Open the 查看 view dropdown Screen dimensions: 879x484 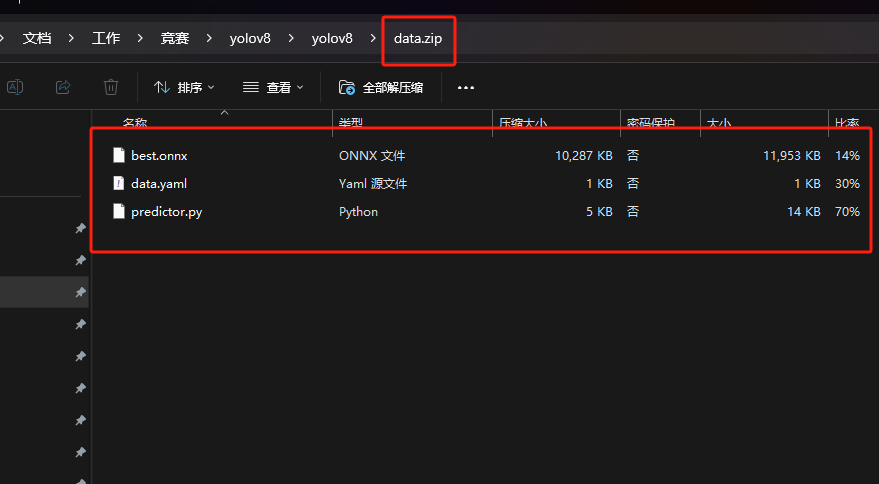(x=273, y=88)
